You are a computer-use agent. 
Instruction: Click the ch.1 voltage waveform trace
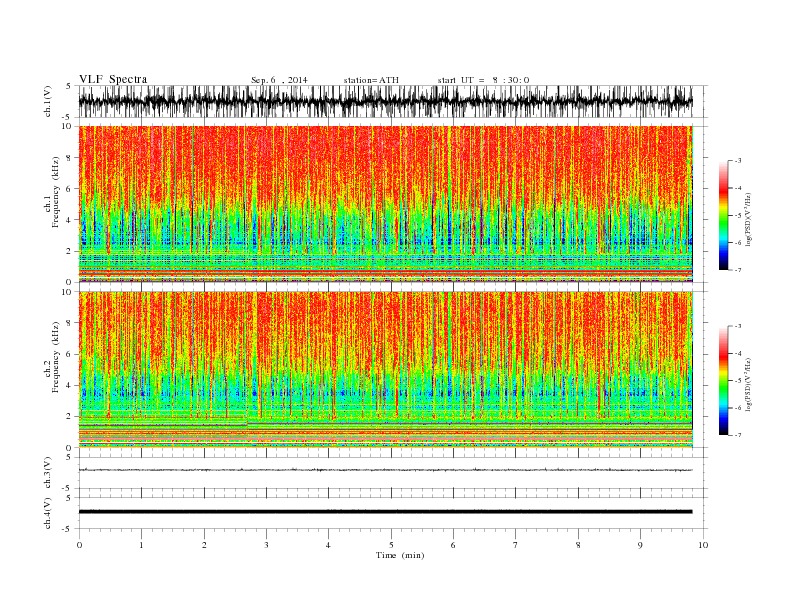(385, 101)
